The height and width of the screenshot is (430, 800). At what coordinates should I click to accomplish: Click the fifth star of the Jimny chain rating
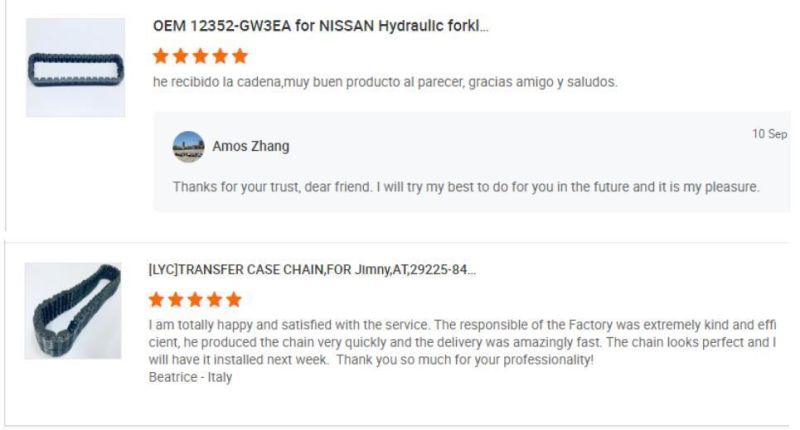point(234,299)
